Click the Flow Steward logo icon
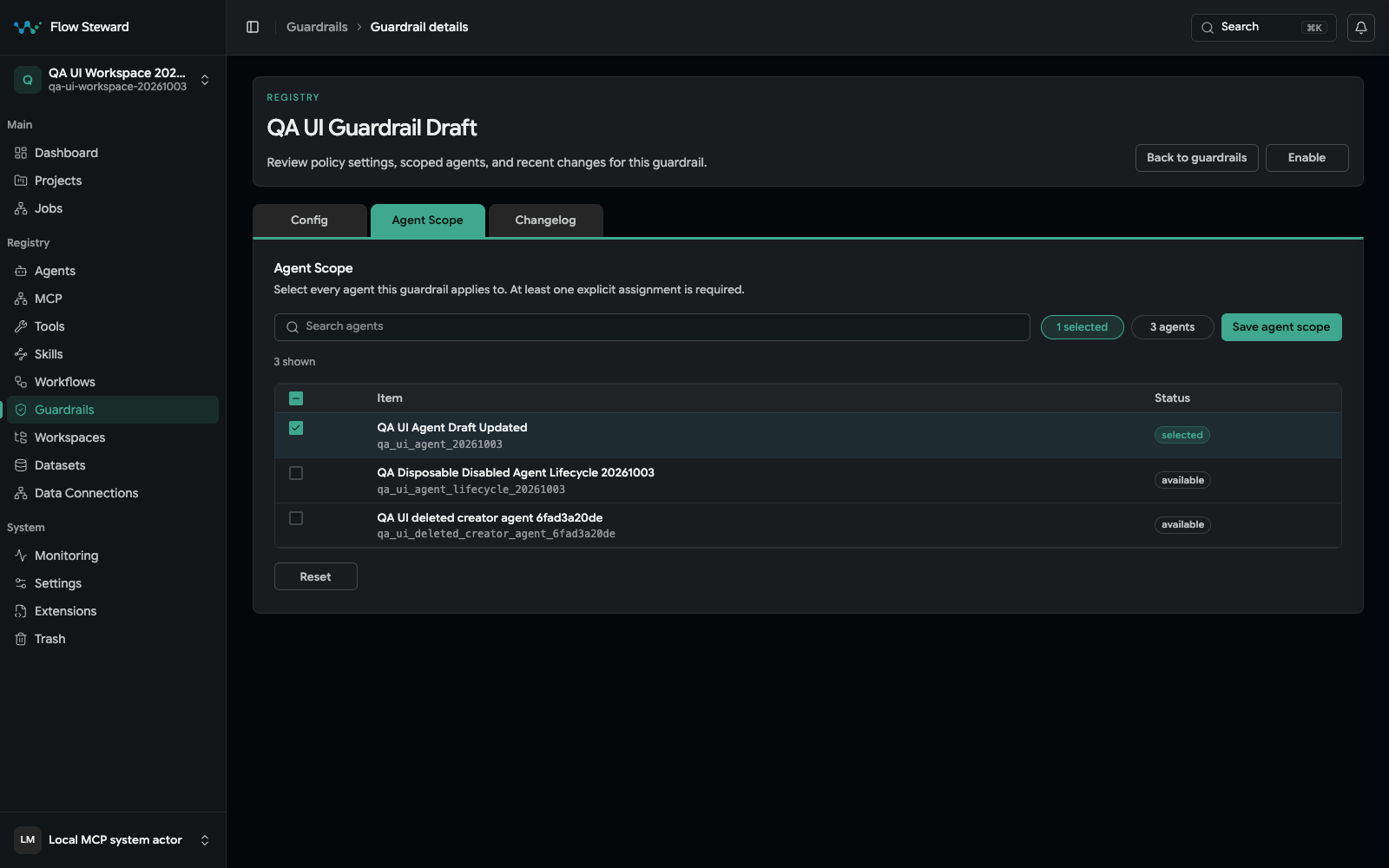 (x=27, y=27)
